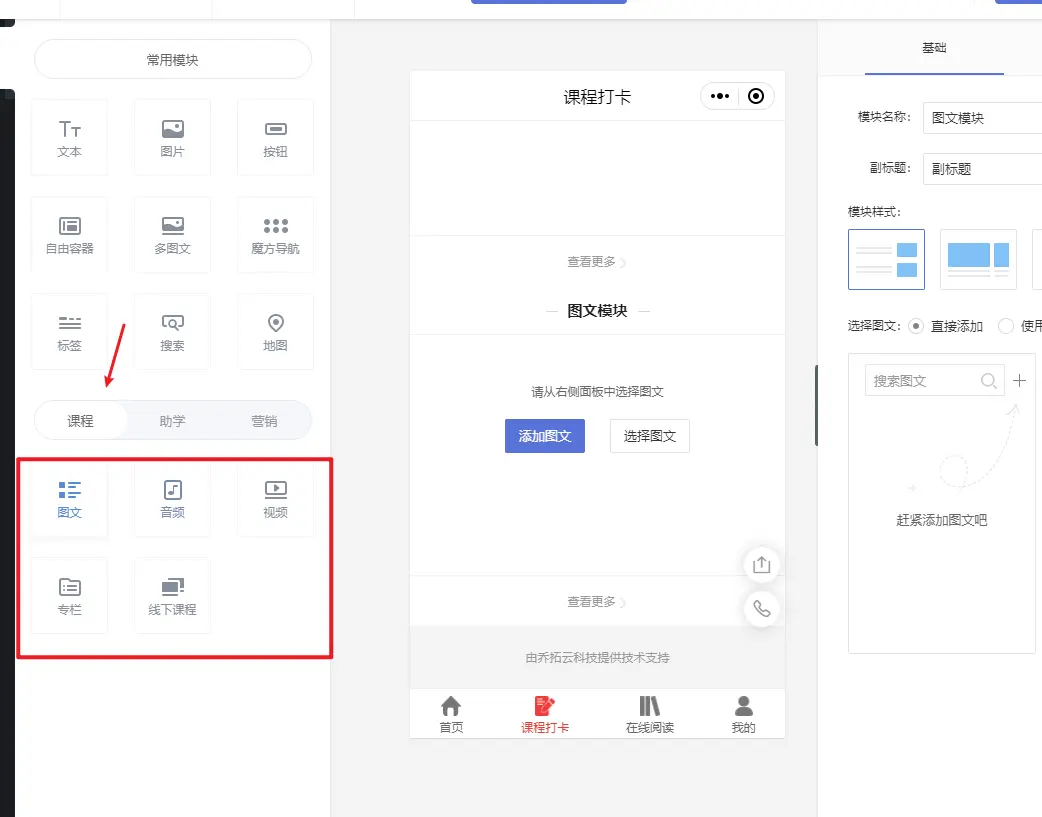Add the 视频 video course module
This screenshot has width=1042, height=817.
tap(275, 499)
